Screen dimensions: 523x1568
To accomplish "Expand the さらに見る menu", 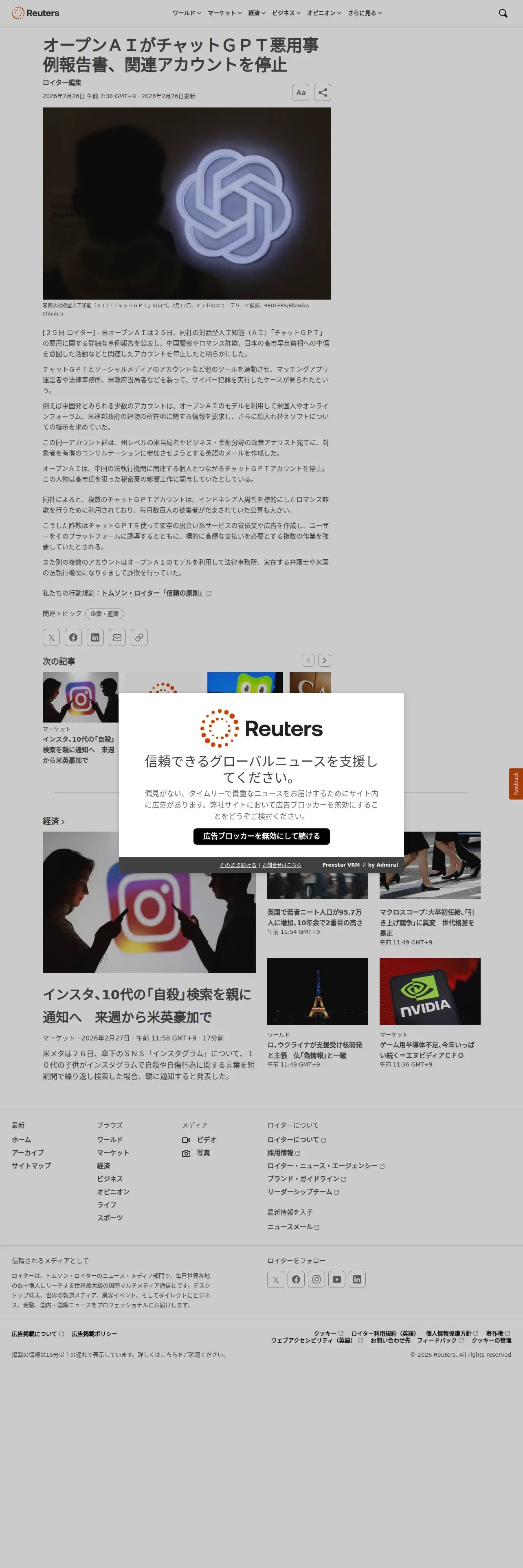I will (365, 13).
